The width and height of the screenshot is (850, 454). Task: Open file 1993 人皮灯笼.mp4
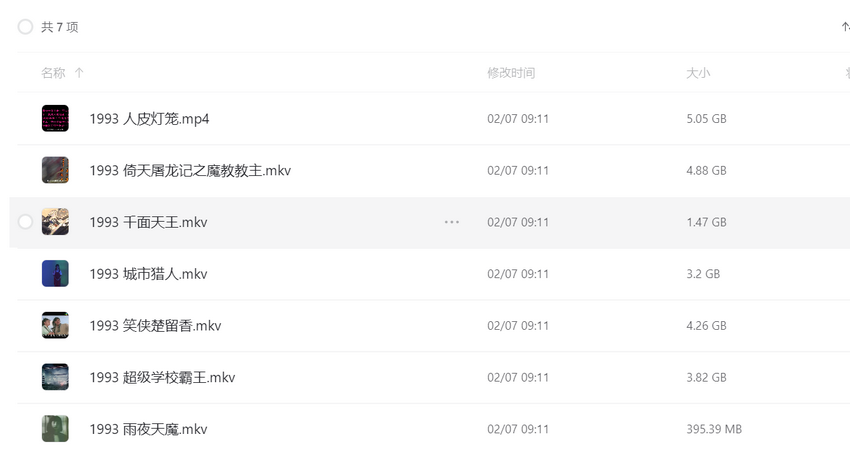coord(149,119)
